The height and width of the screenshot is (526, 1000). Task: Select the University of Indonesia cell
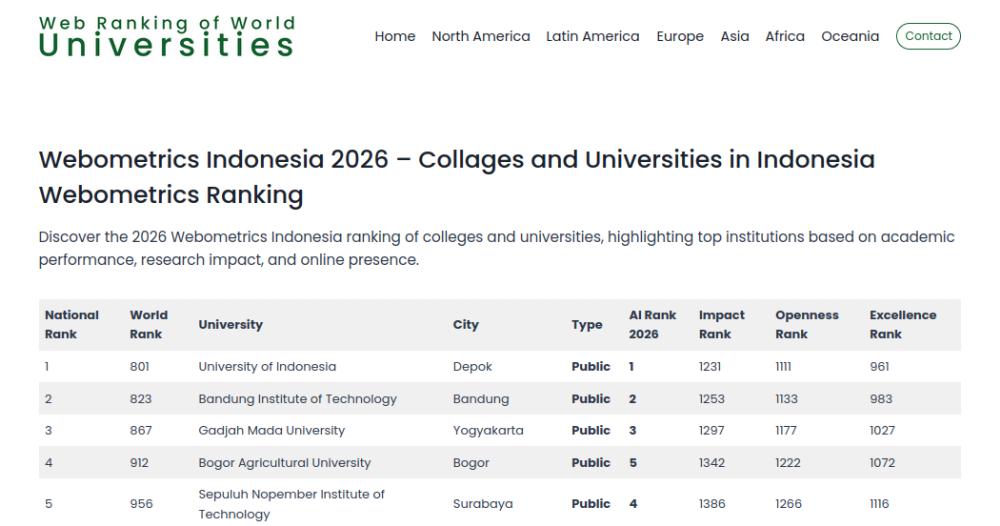267,367
